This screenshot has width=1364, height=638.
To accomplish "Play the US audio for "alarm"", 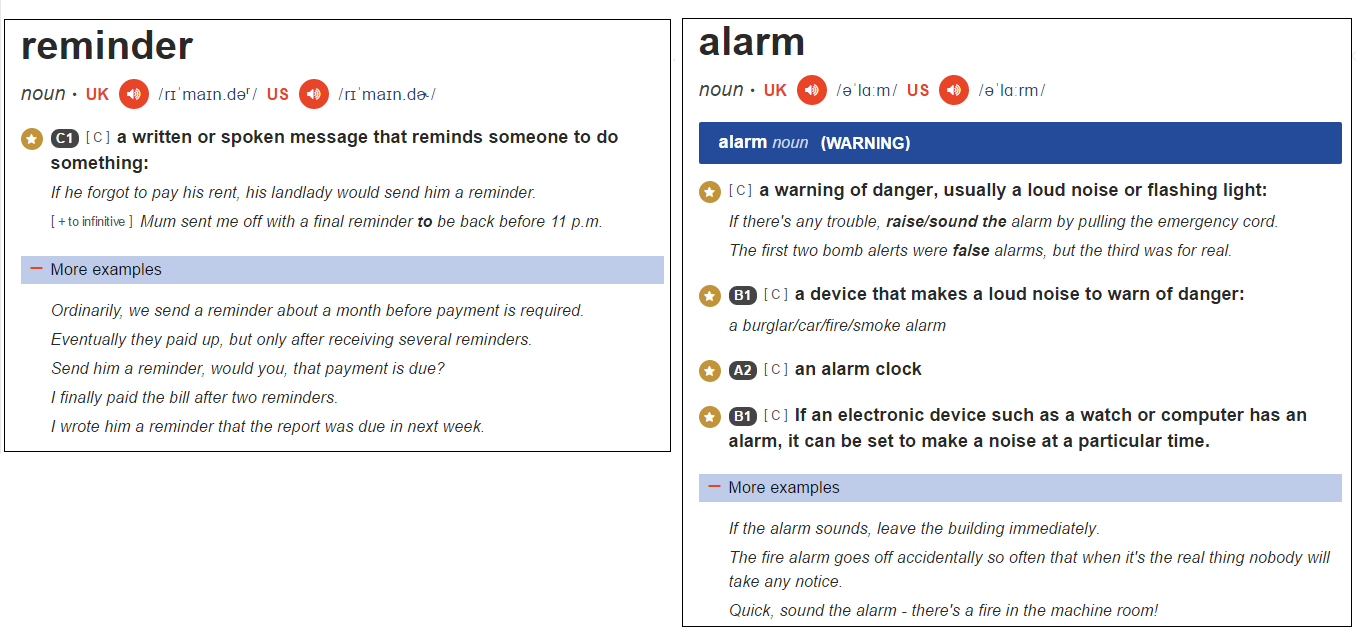I will 953,89.
